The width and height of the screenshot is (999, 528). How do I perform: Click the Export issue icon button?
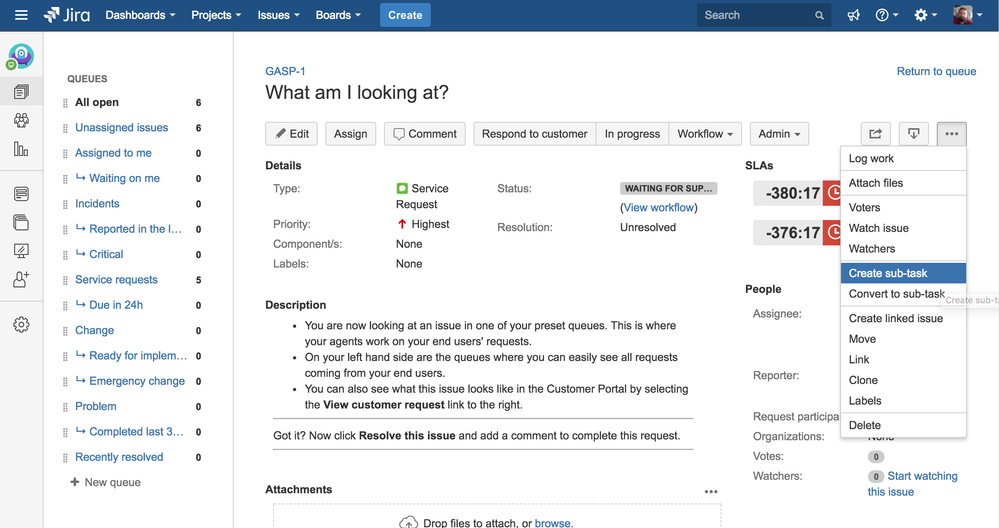(914, 134)
